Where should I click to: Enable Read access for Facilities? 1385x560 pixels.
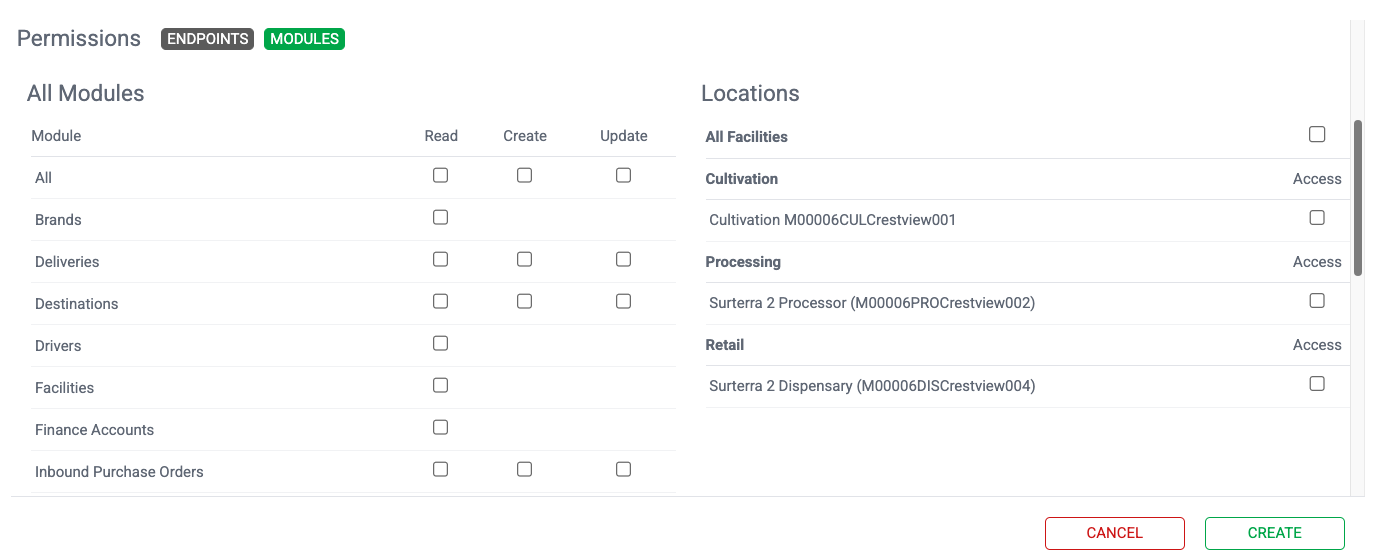coord(440,385)
